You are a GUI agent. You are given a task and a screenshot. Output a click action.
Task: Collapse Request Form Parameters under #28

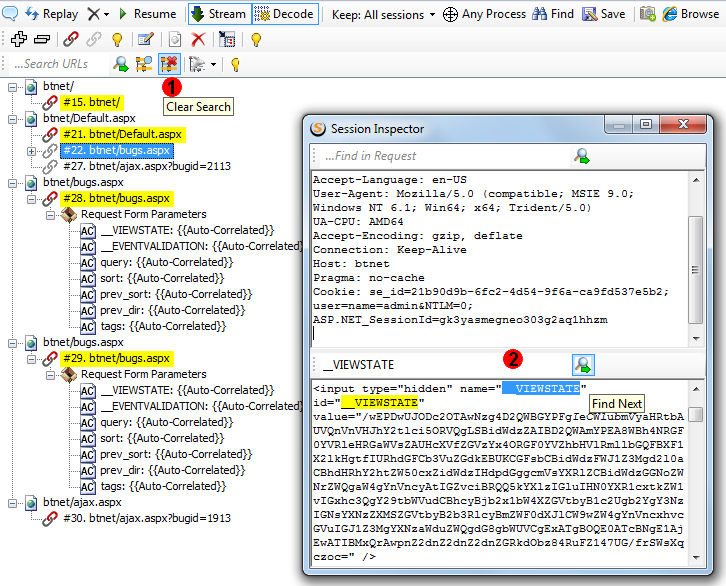point(50,215)
